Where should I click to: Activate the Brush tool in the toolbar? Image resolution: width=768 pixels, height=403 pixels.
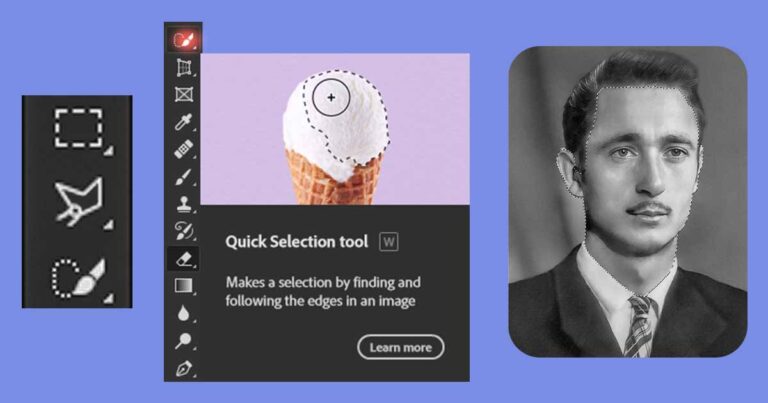[184, 177]
